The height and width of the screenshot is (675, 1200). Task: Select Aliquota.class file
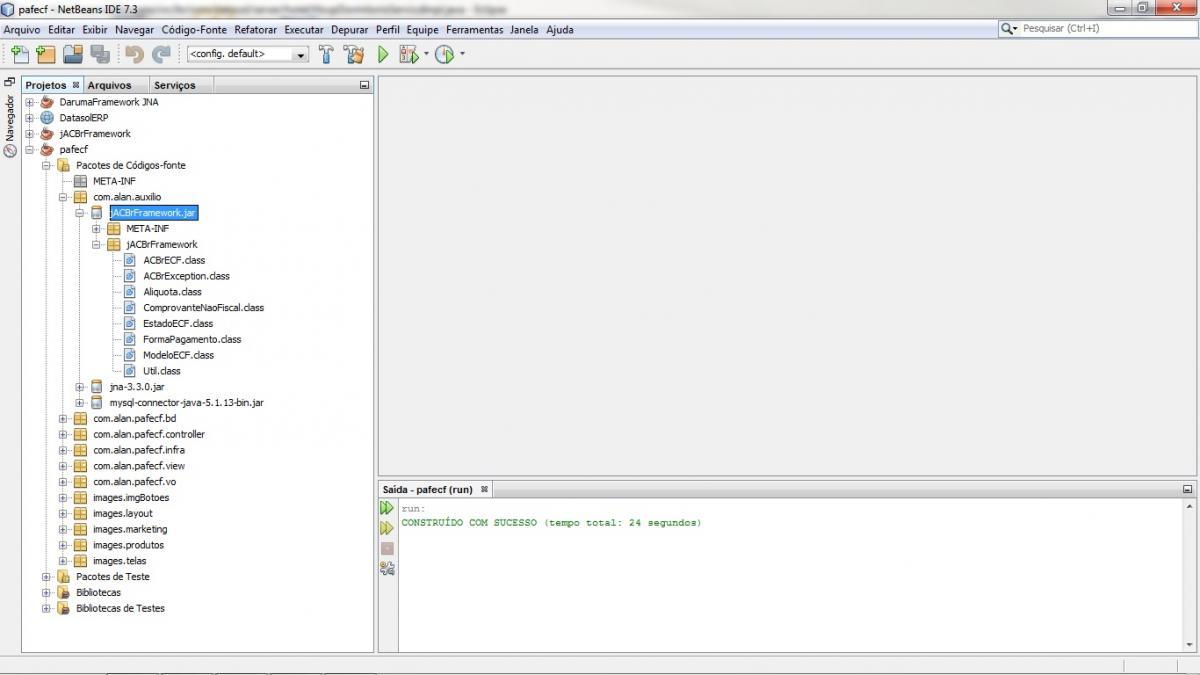pos(172,292)
